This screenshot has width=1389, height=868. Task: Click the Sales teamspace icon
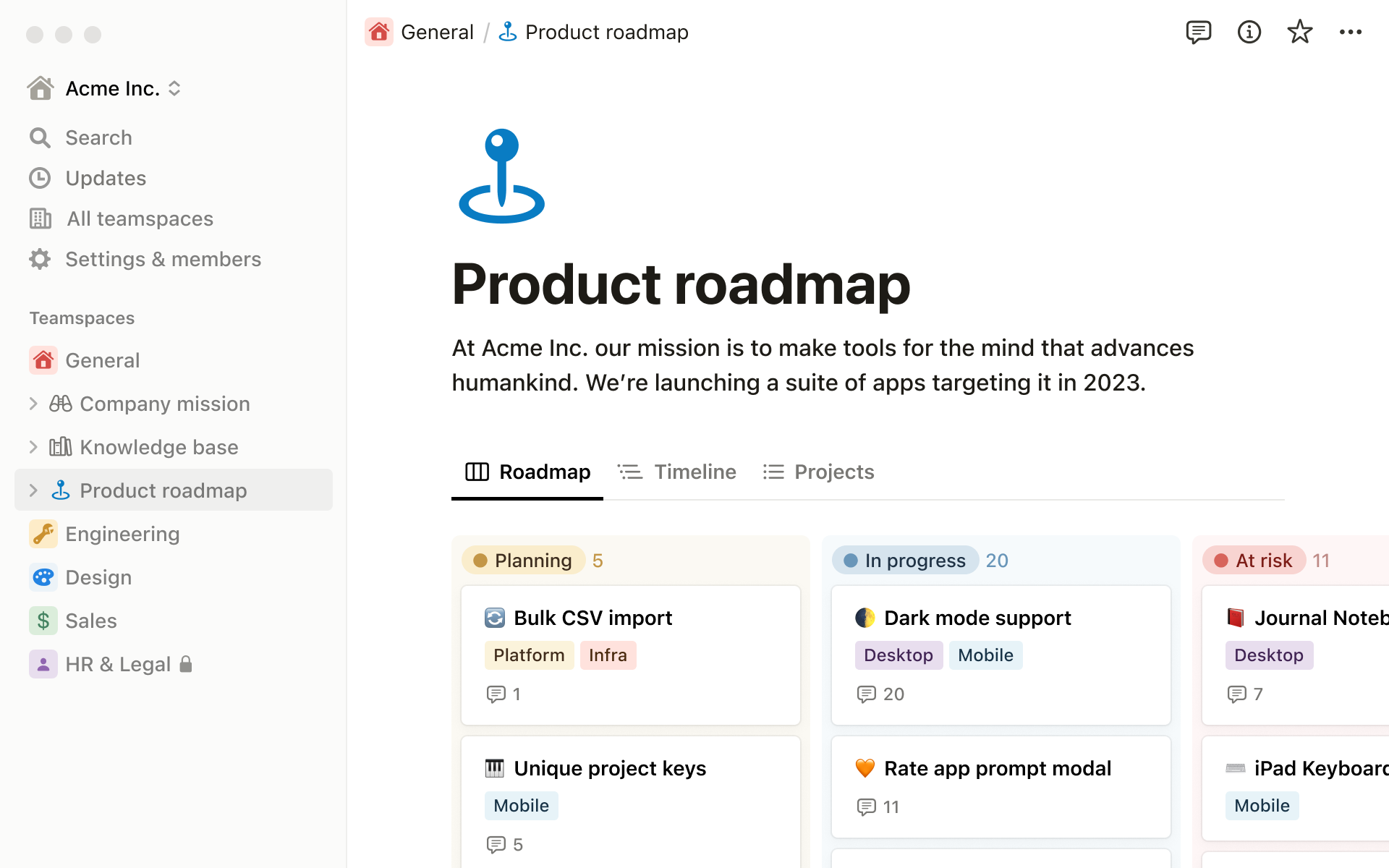click(x=43, y=620)
